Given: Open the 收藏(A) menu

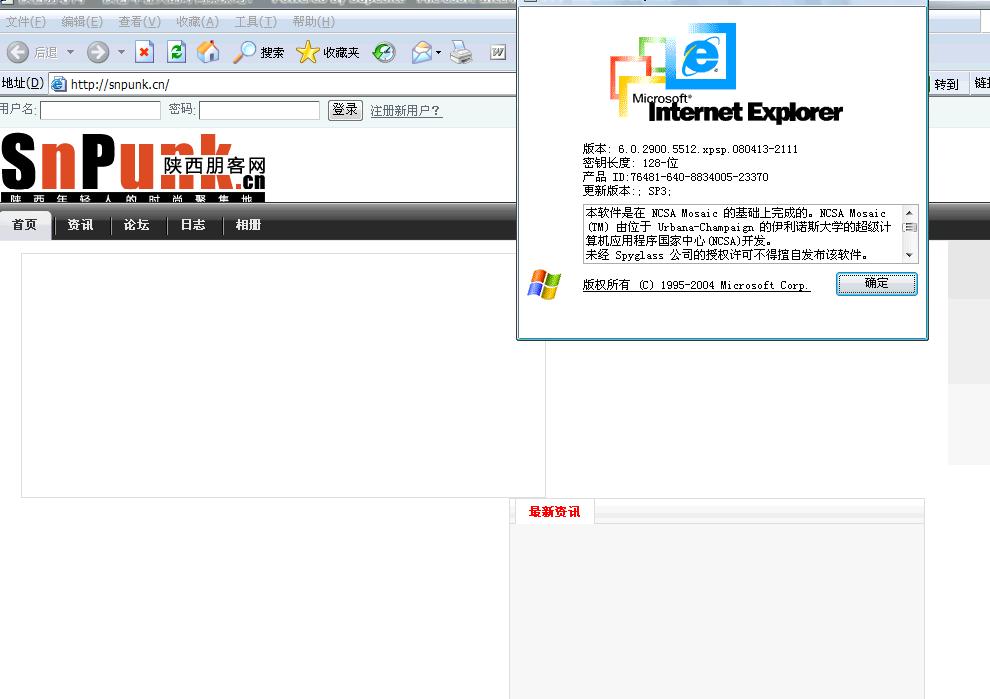Looking at the screenshot, I should (x=197, y=21).
